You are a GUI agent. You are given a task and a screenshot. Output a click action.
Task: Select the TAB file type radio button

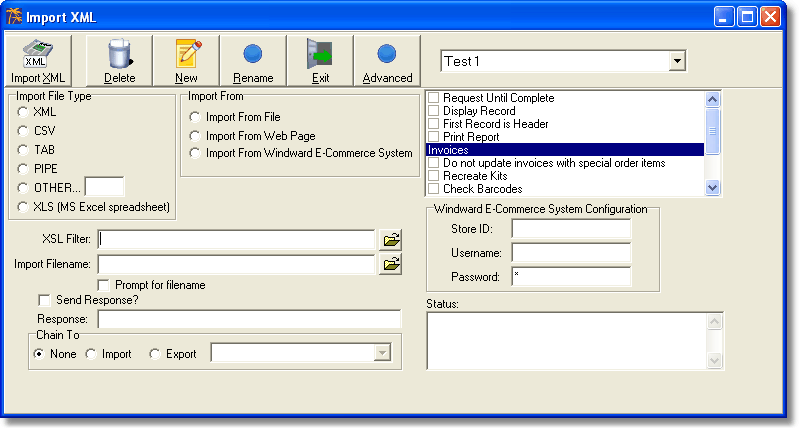point(22,150)
